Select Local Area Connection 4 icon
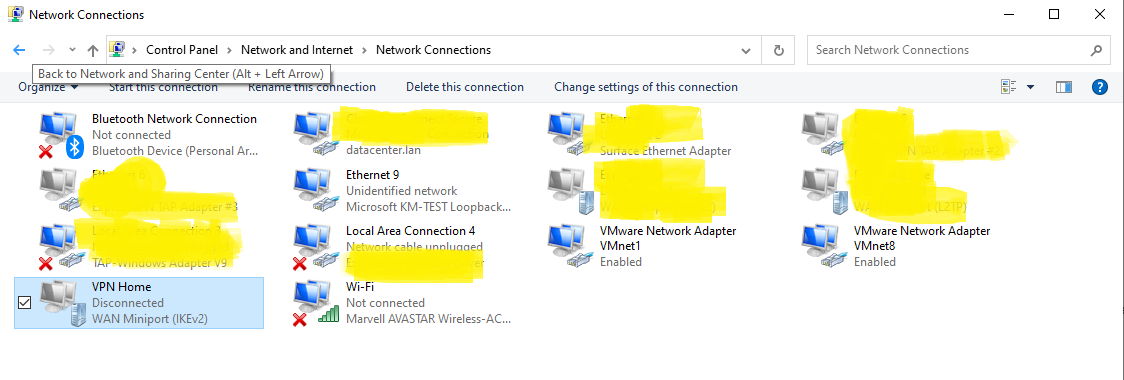Viewport: 1124px width, 380px height. (315, 247)
